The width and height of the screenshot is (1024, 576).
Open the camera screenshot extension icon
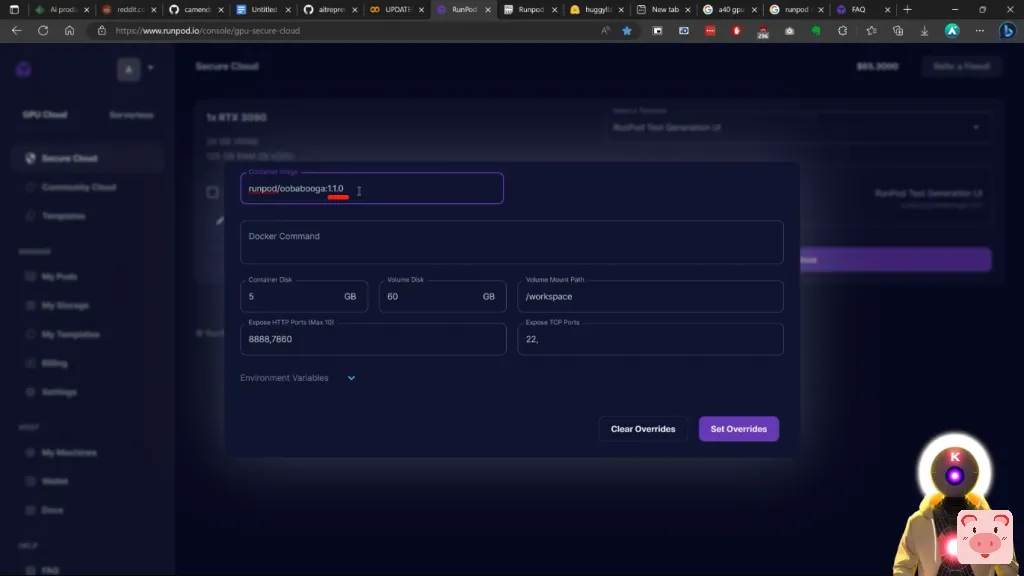(790, 31)
